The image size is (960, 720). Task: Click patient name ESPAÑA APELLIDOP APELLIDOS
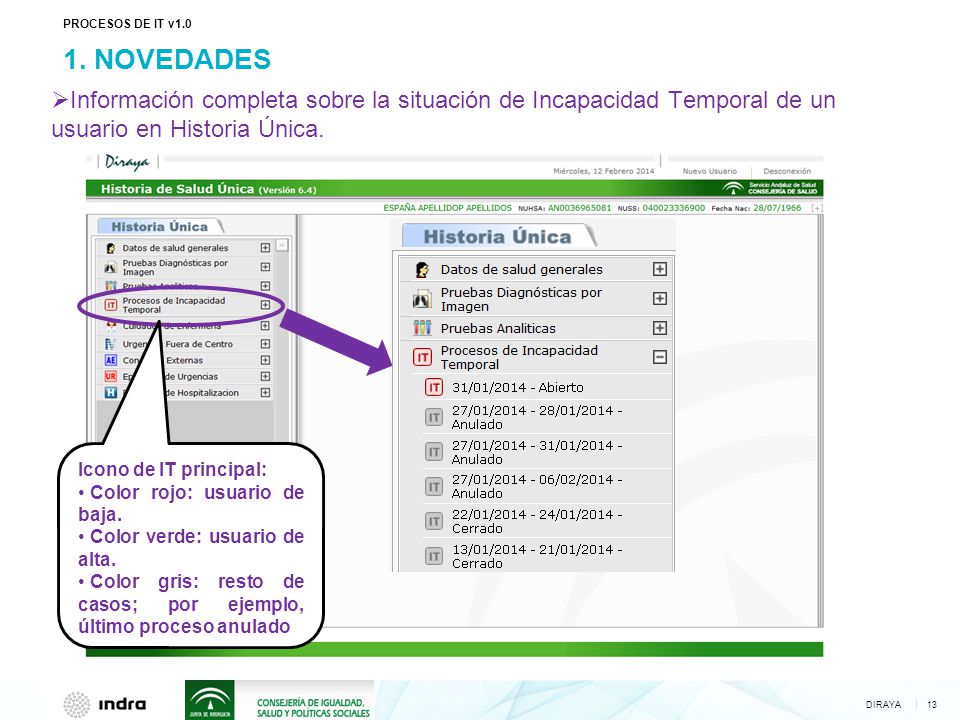pyautogui.click(x=448, y=208)
